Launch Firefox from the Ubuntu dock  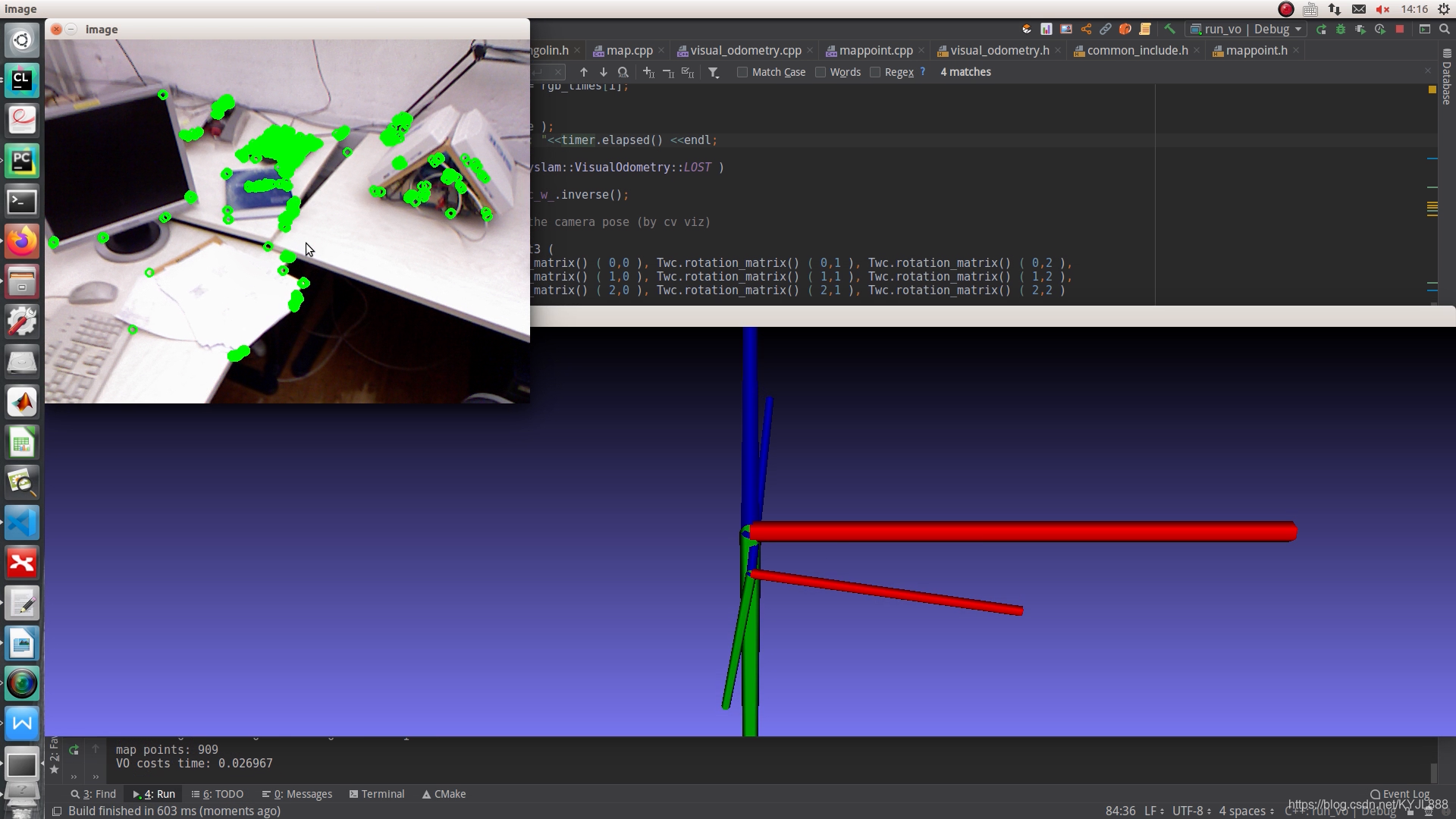[x=22, y=241]
